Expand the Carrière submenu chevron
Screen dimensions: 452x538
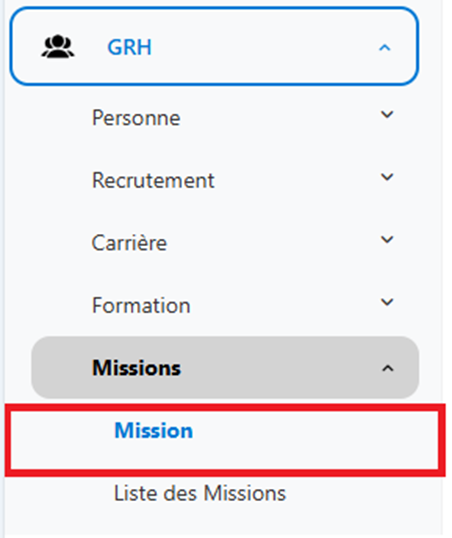click(387, 240)
